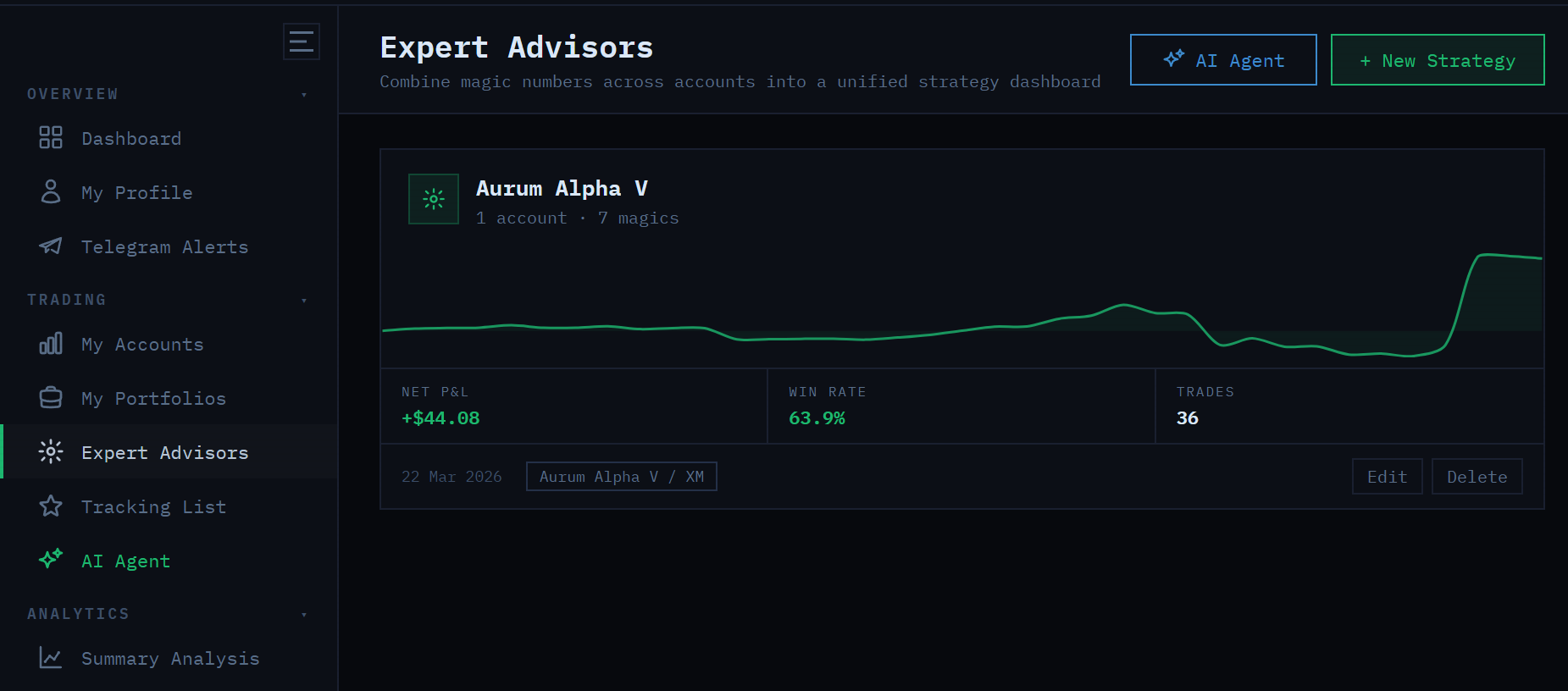The image size is (1568, 691).
Task: Click the New Strategy button
Action: 1437,59
